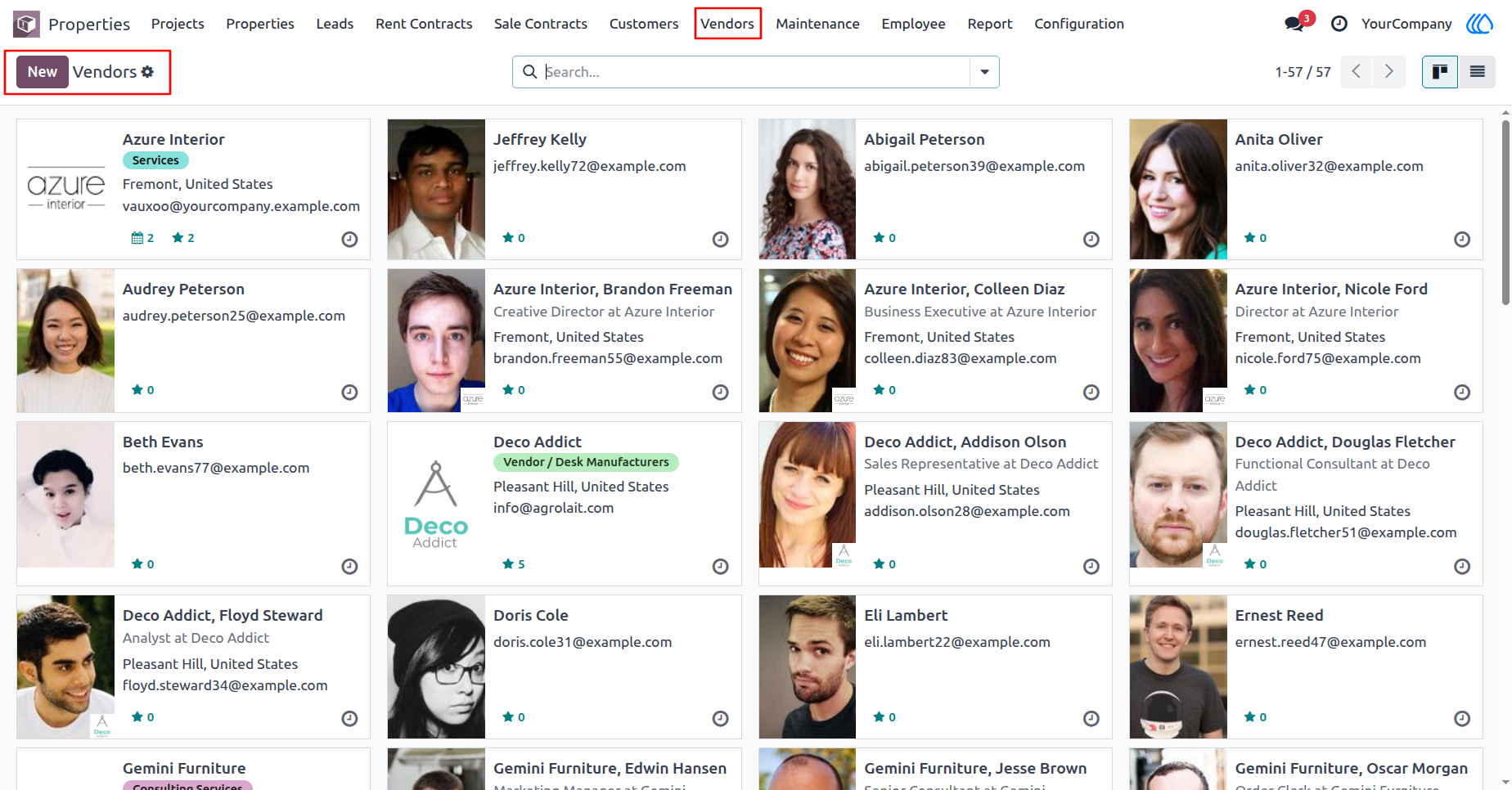Screen dimensions: 1512x790
Task: Open Gemini Furniture, Edwin Hansen card title
Action: click(x=610, y=768)
